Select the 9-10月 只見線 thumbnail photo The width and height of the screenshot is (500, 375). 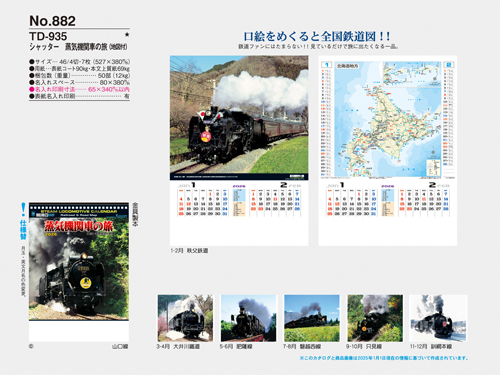tap(375, 318)
